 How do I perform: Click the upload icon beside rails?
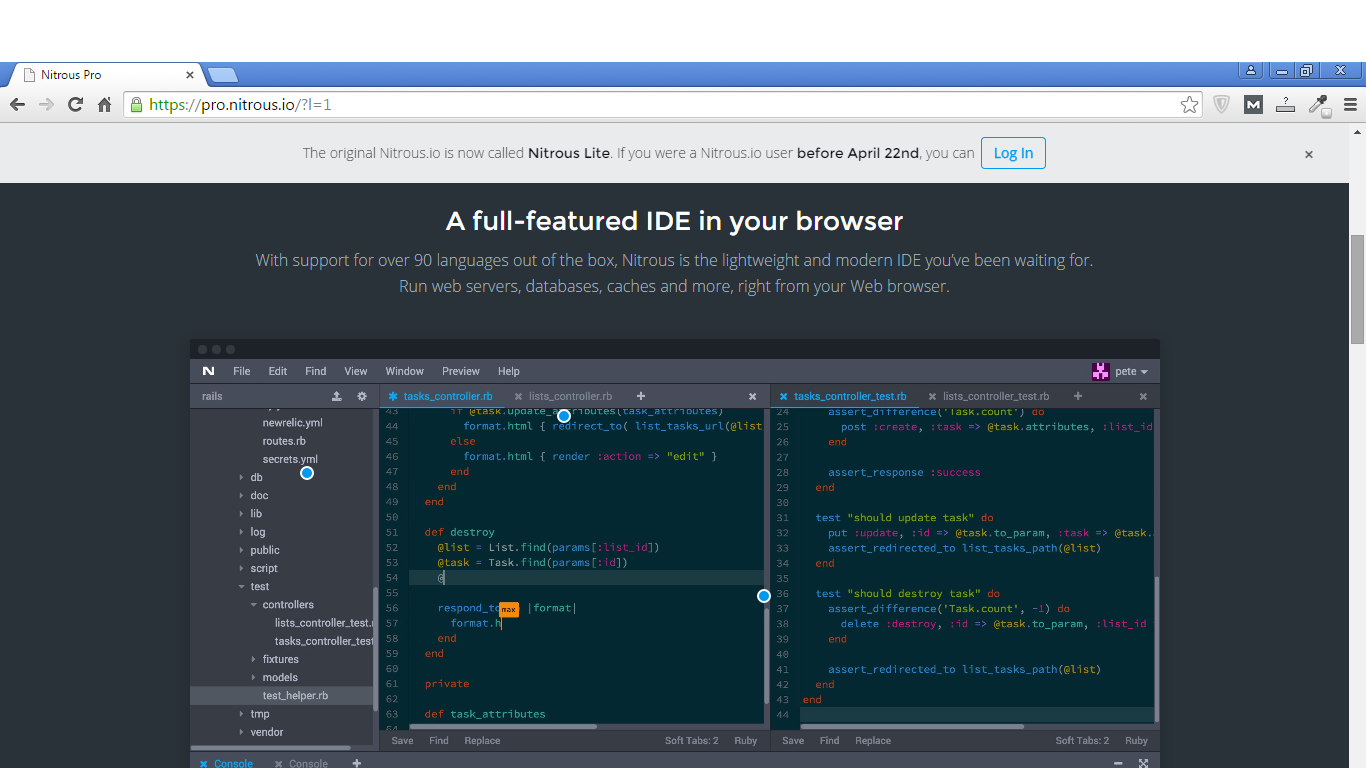[x=337, y=396]
